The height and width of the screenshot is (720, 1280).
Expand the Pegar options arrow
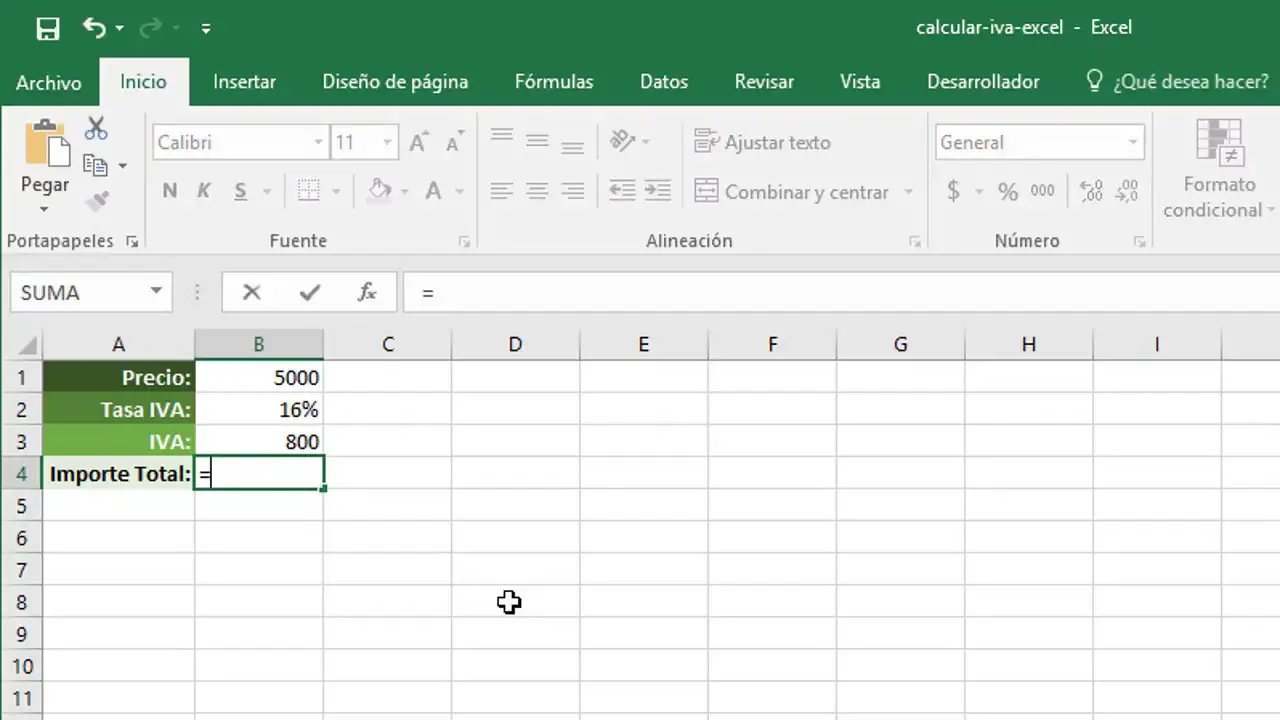coord(45,209)
